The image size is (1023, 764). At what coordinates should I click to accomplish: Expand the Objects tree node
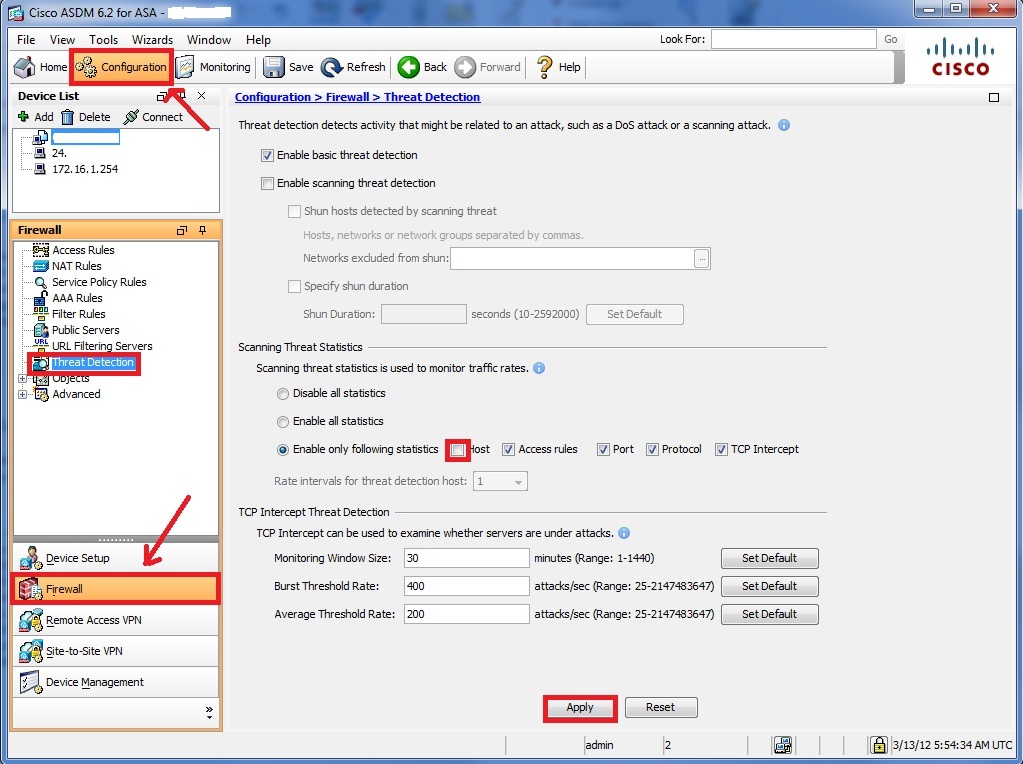22,378
